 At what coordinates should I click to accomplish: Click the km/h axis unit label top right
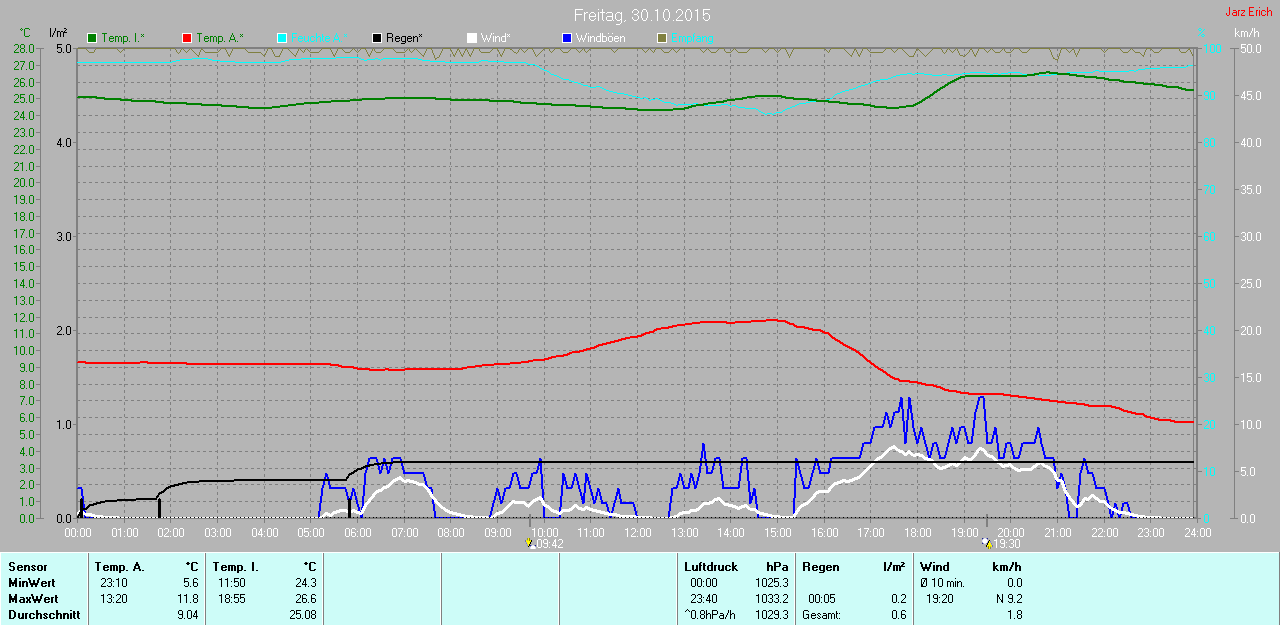(x=1246, y=33)
